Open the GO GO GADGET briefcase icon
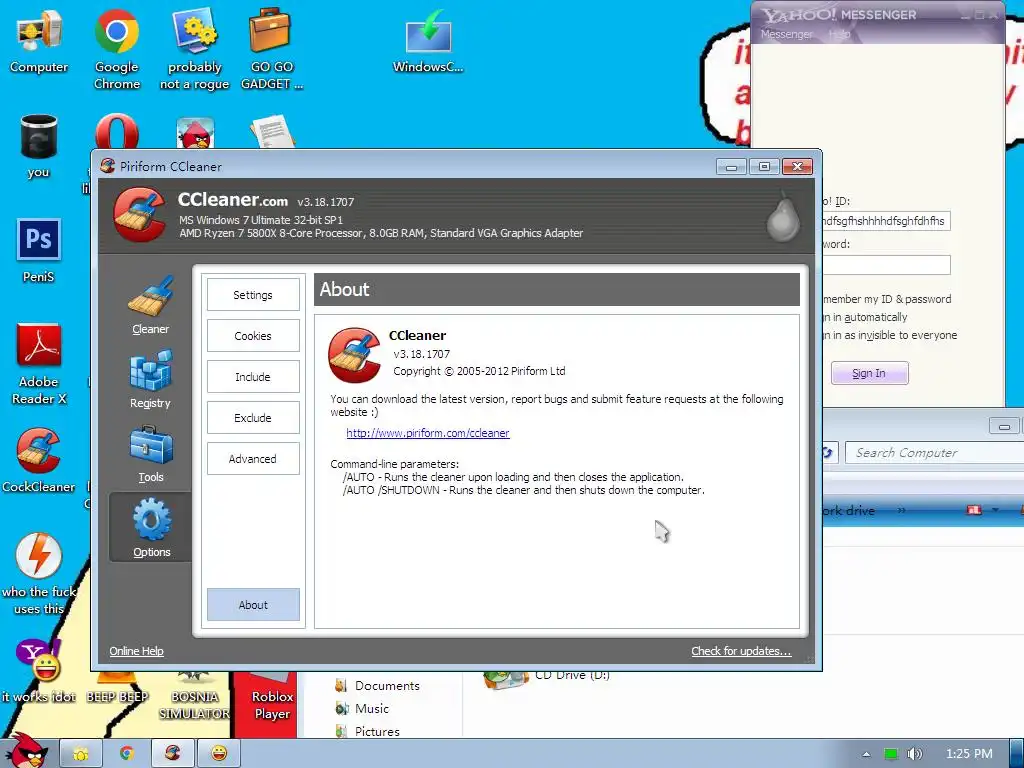 pos(272,50)
